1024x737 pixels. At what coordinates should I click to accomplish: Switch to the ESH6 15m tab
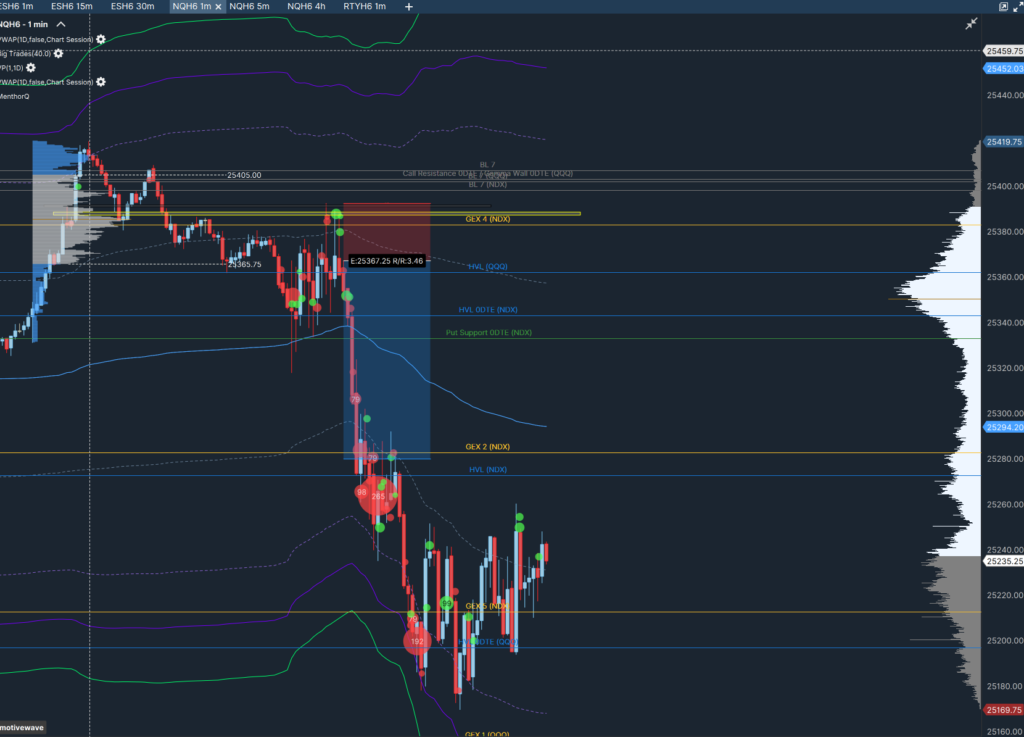72,7
